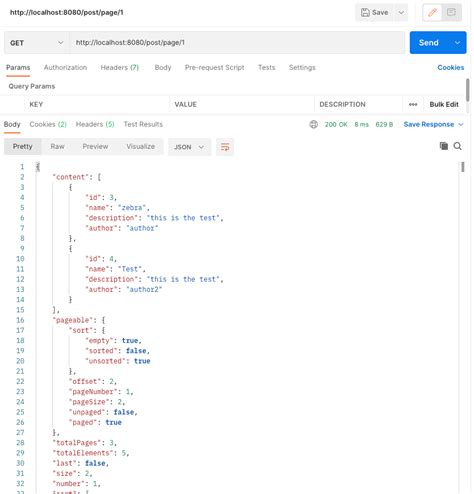Open the GET method dropdown
474x494 pixels.
pos(36,43)
